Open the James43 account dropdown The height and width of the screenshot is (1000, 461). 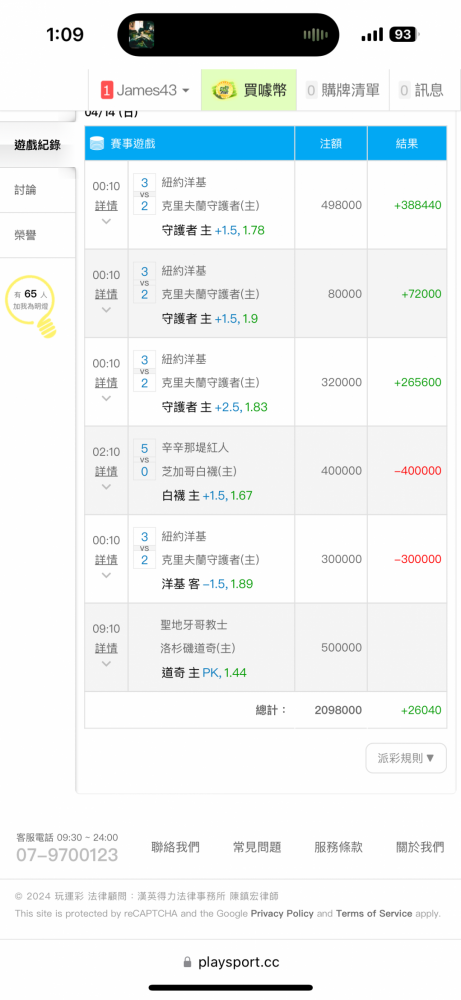145,91
